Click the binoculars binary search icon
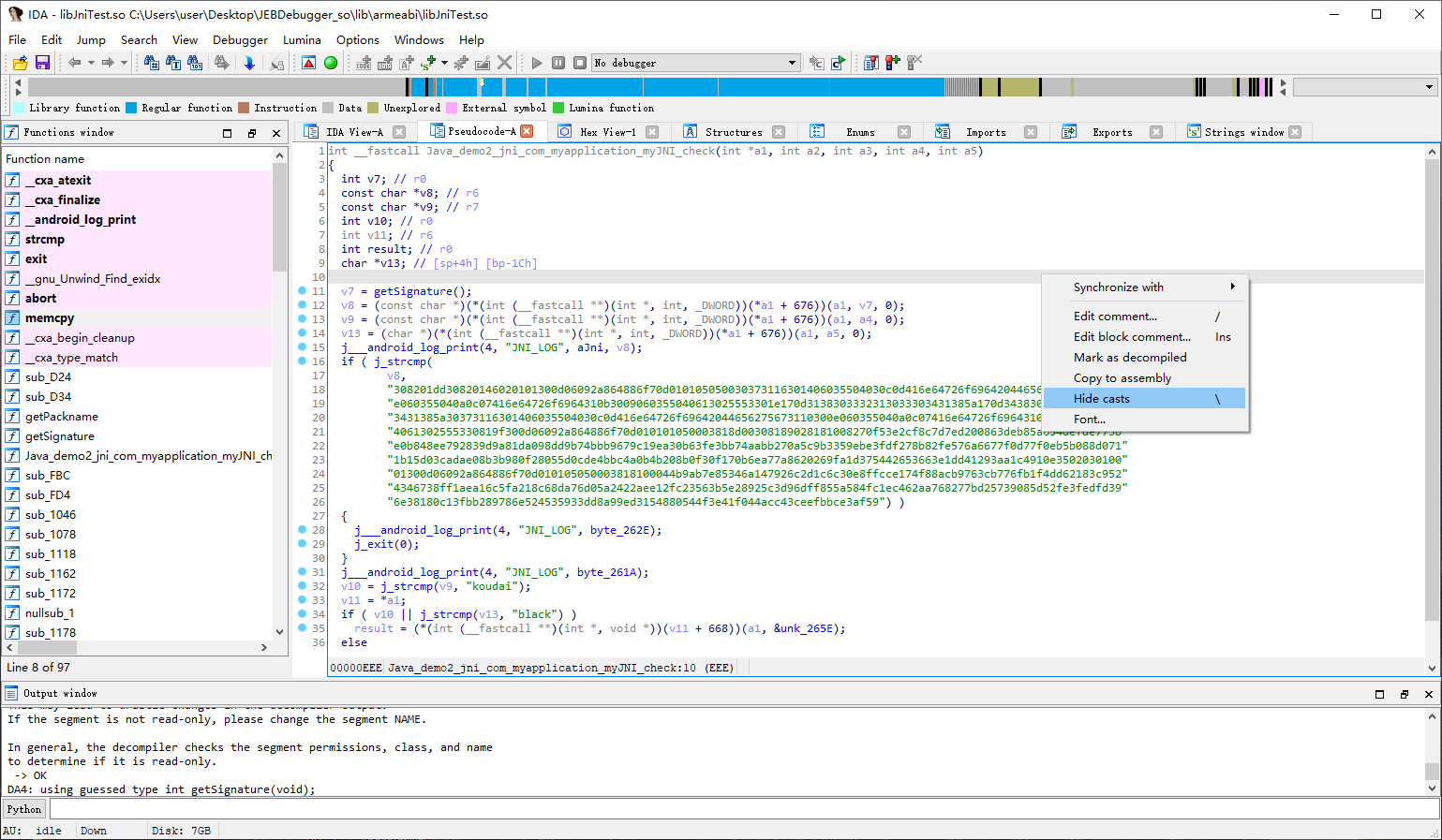Screen dimensions: 1442x840 195,63
